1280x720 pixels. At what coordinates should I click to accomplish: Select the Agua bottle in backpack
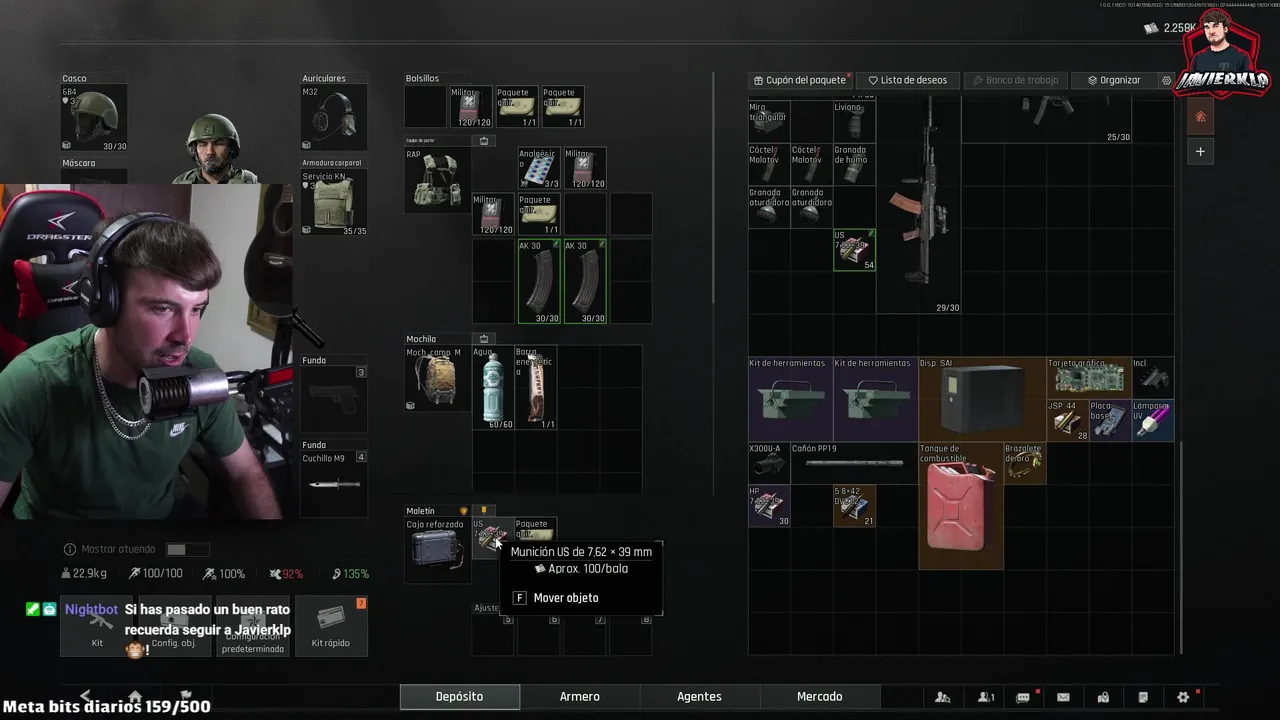point(493,388)
